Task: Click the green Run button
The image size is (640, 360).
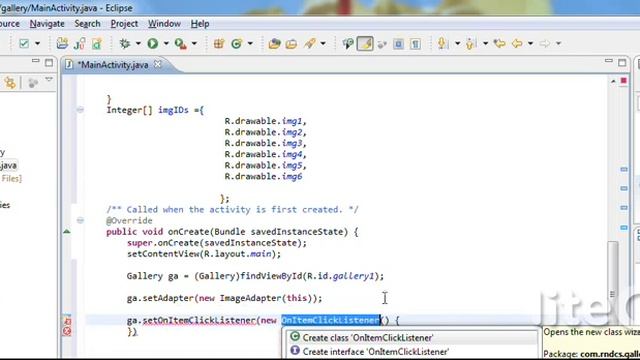Action: [153, 43]
